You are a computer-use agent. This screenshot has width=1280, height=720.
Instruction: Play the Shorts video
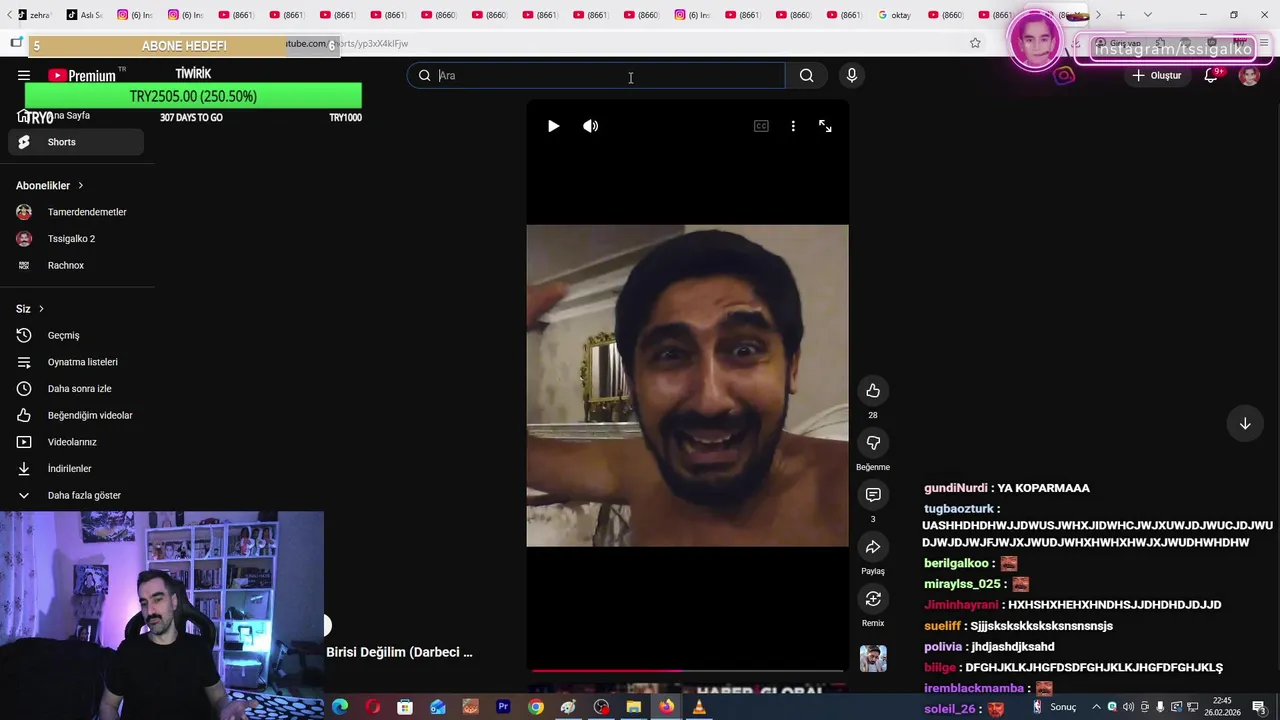[553, 126]
